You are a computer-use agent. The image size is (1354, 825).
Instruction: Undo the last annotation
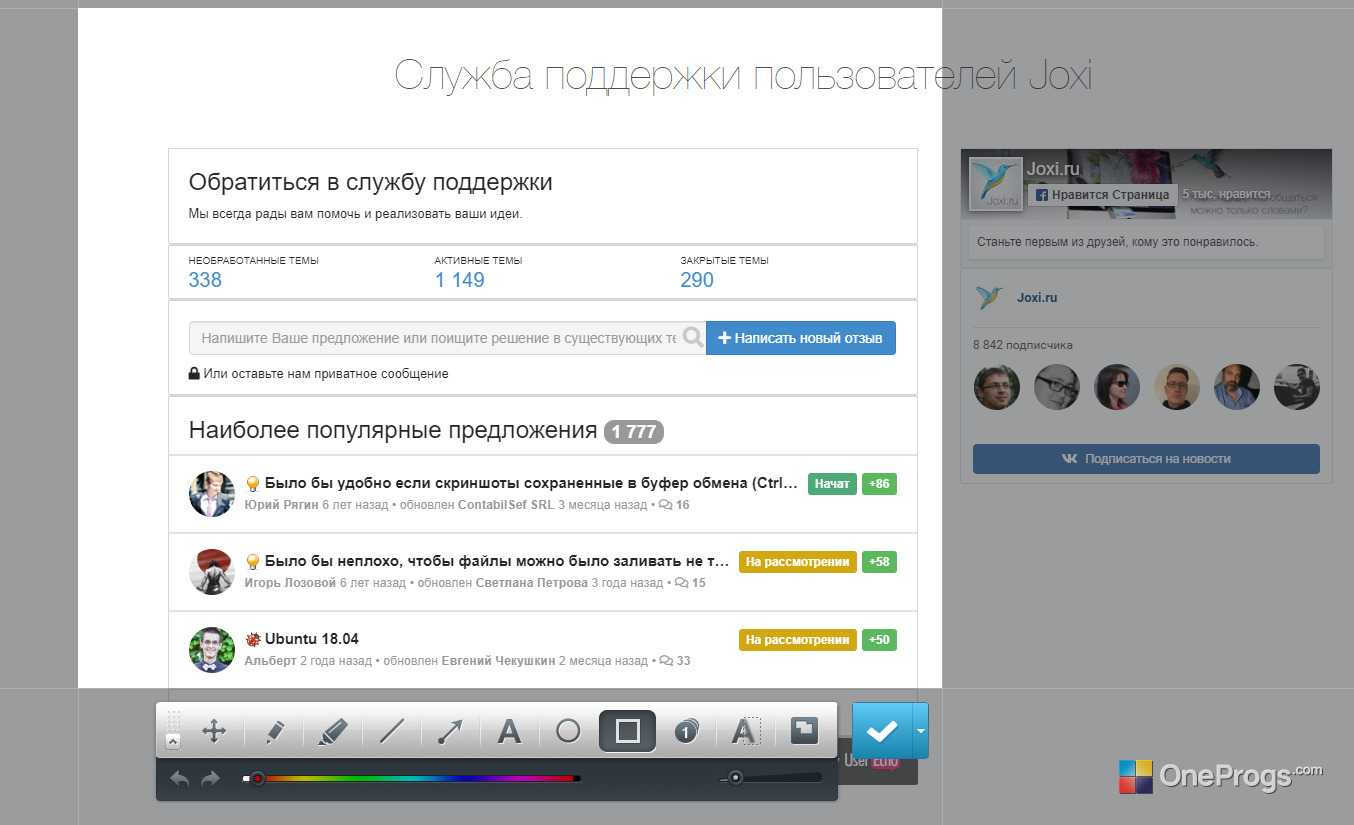180,779
